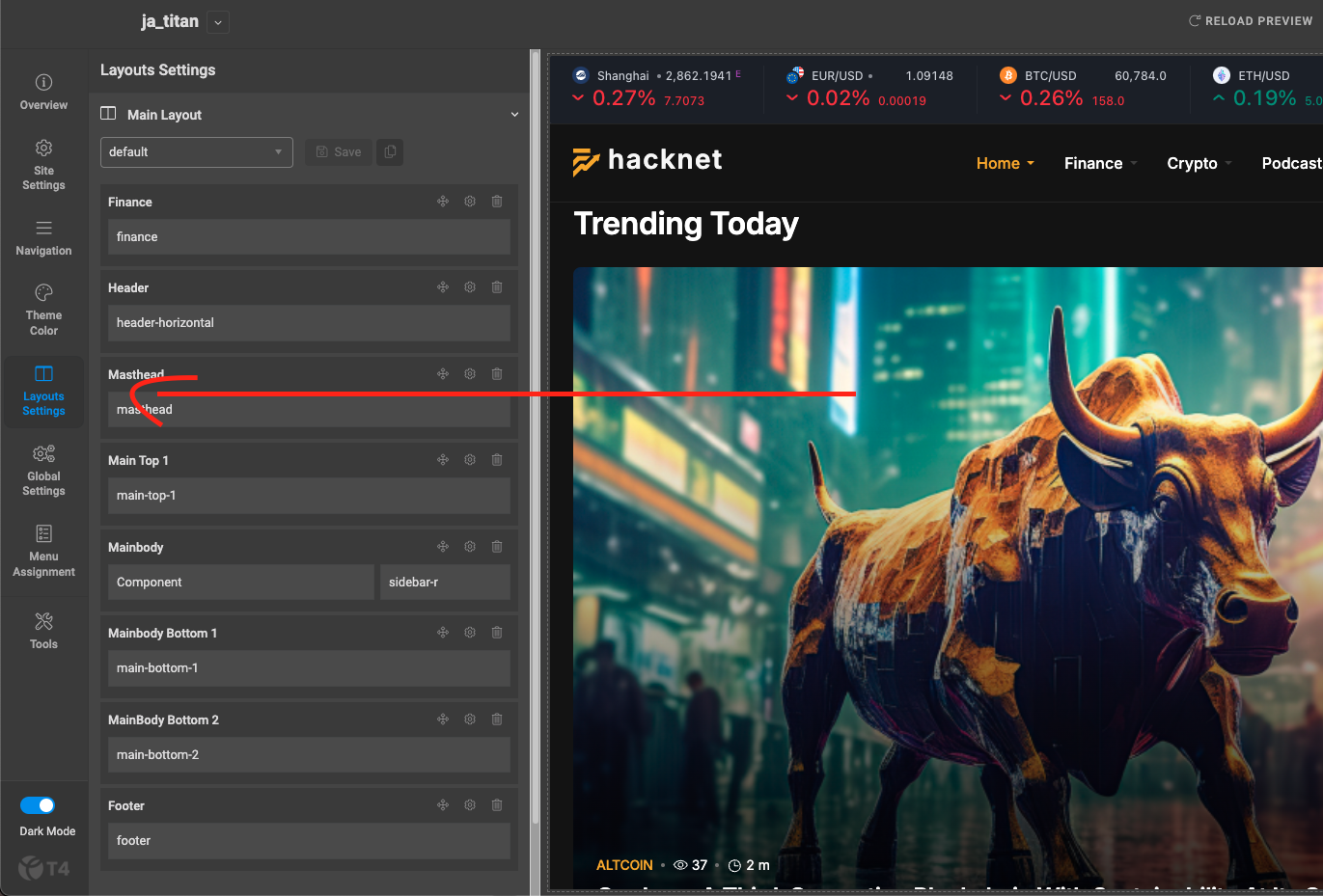Expand the ja_titan template dropdown

click(x=218, y=22)
